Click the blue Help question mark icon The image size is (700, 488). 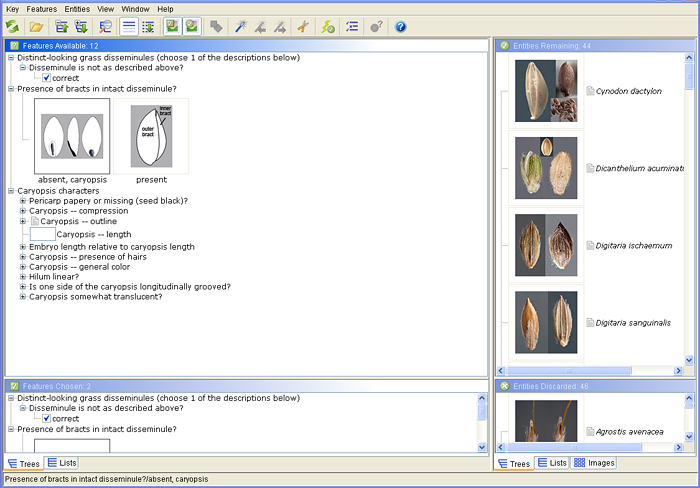click(x=400, y=27)
